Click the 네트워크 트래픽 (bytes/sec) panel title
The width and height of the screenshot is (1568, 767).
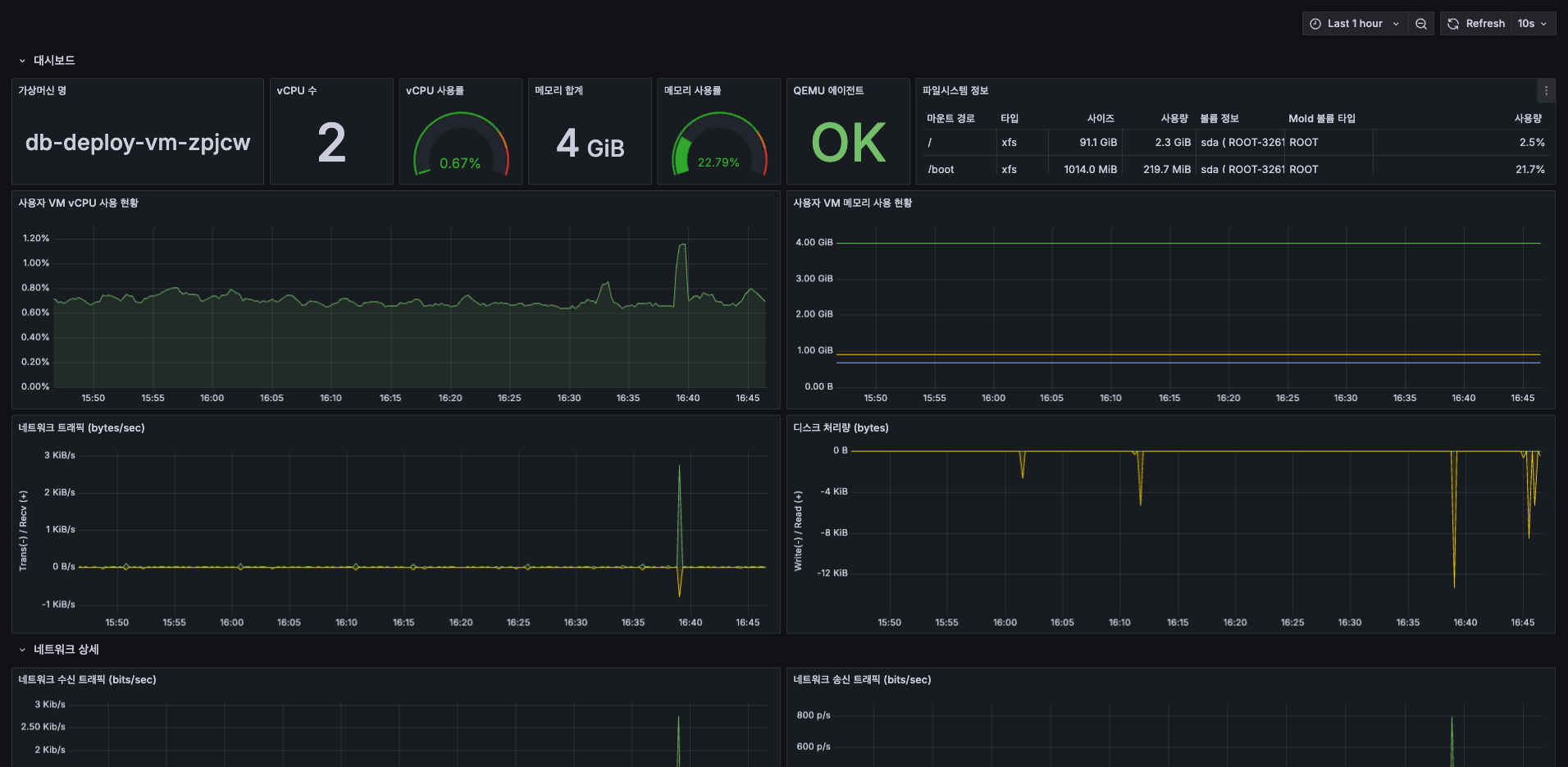tap(81, 428)
